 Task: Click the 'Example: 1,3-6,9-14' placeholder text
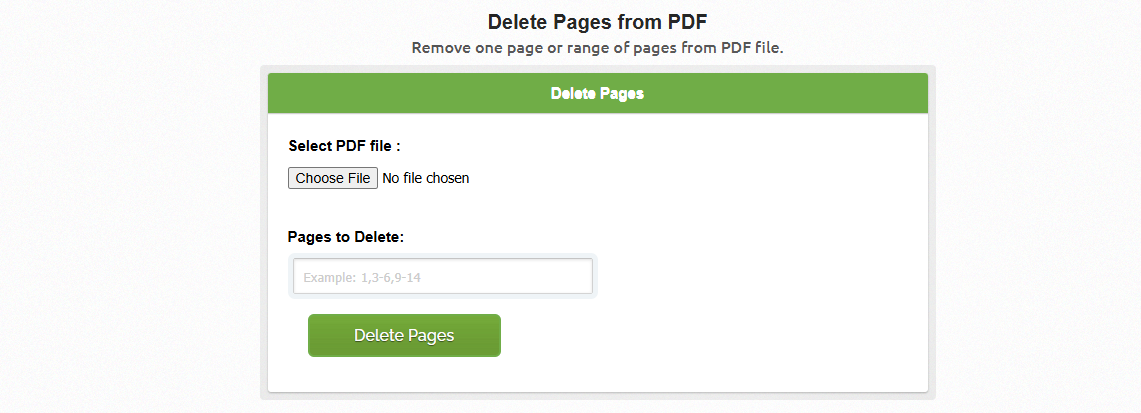tap(362, 277)
